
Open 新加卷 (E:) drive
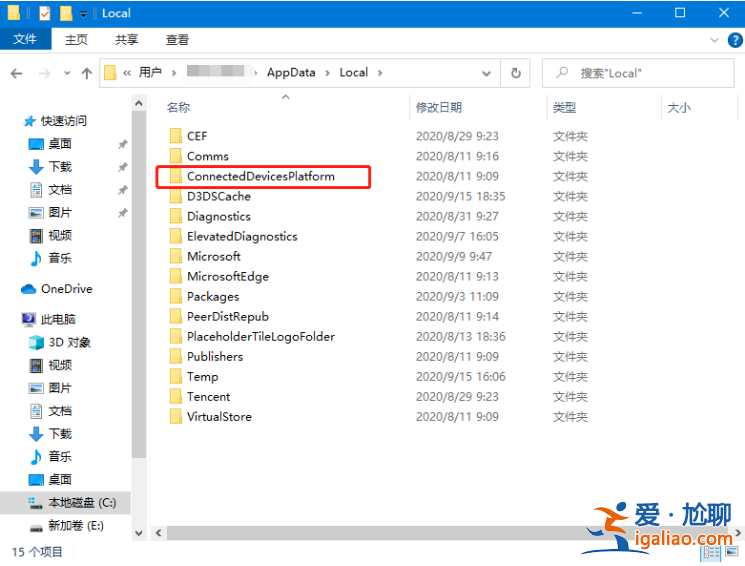tap(76, 526)
